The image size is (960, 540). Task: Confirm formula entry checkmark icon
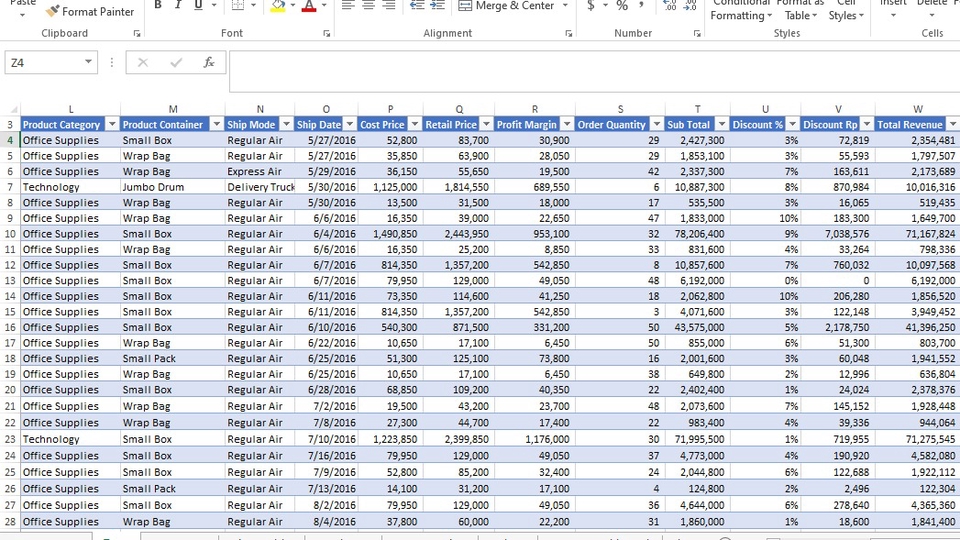tap(176, 62)
